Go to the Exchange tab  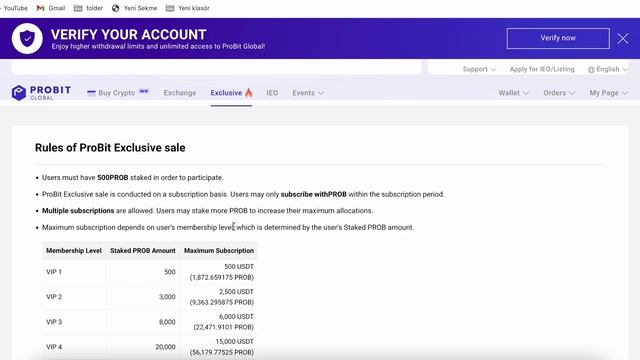pos(180,93)
